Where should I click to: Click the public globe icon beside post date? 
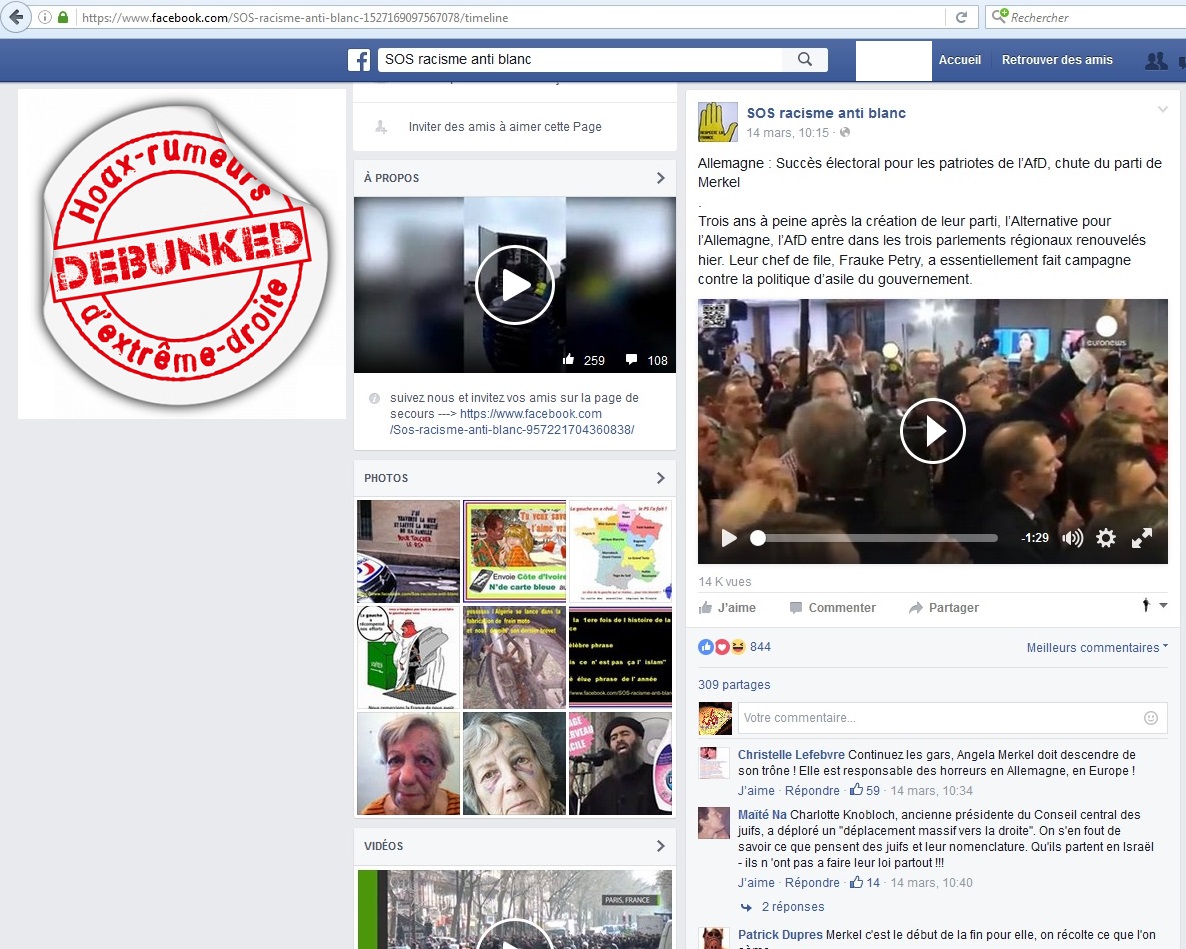click(845, 132)
